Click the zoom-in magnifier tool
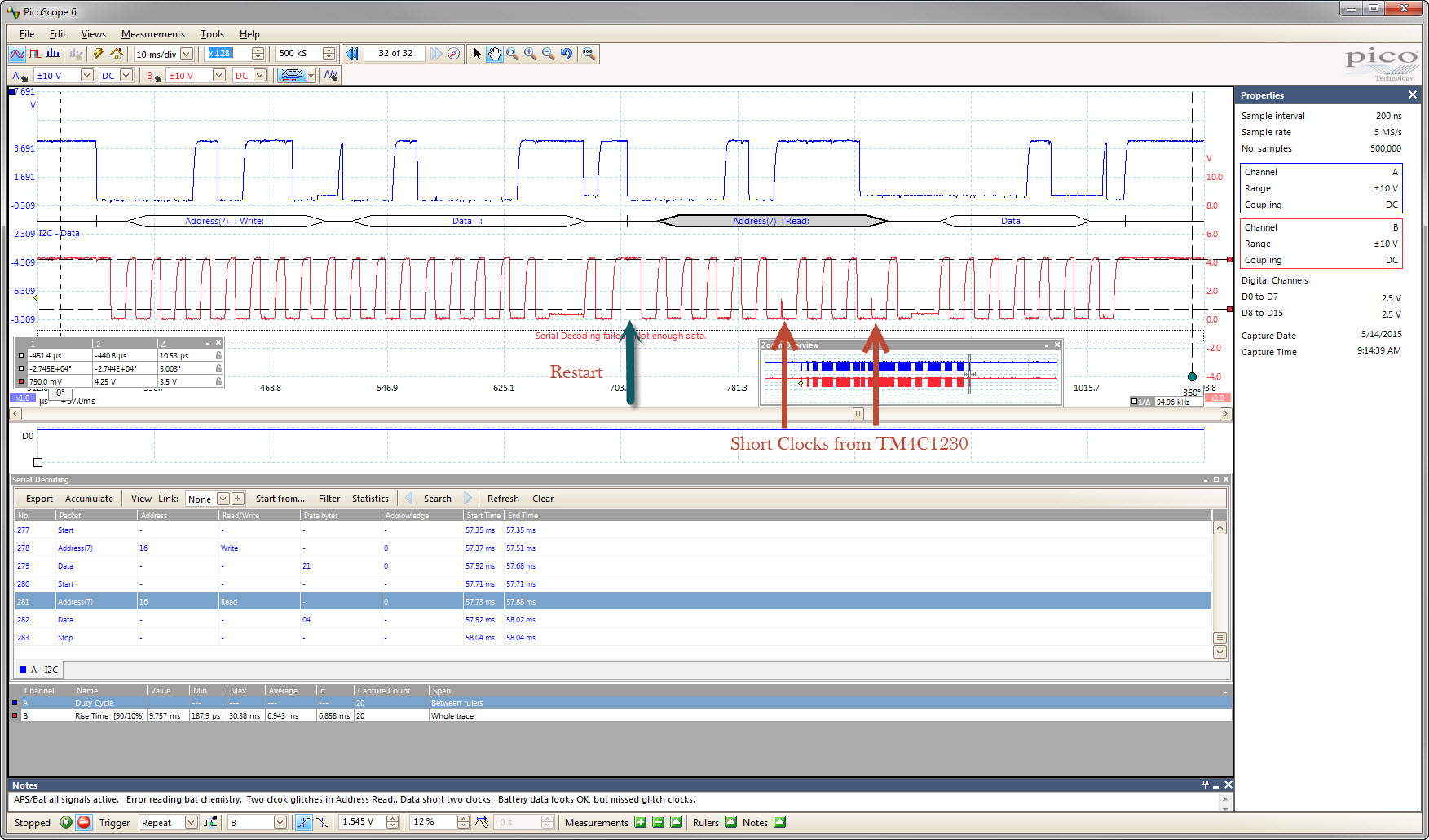 tap(531, 54)
